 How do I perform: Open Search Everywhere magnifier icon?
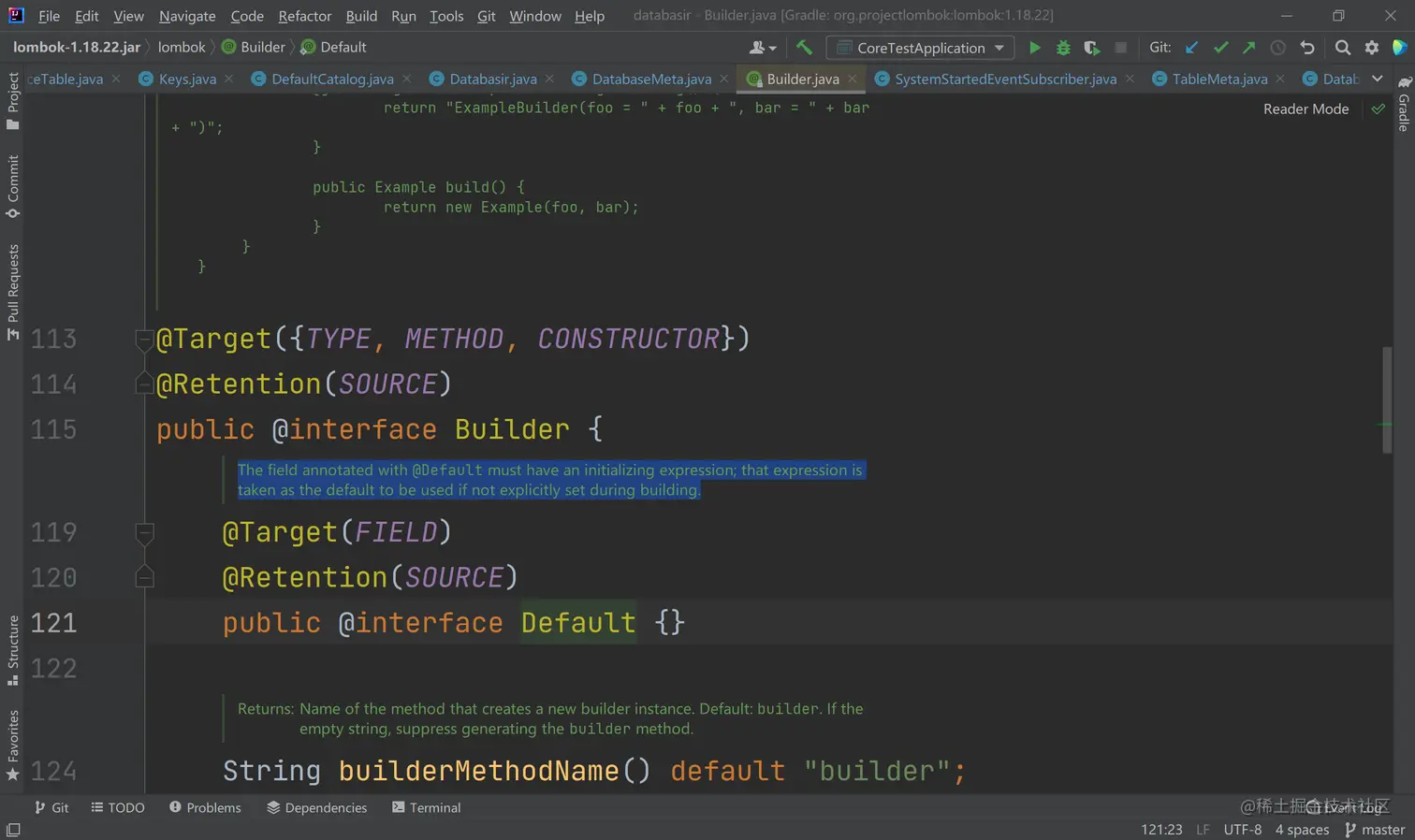point(1343,48)
